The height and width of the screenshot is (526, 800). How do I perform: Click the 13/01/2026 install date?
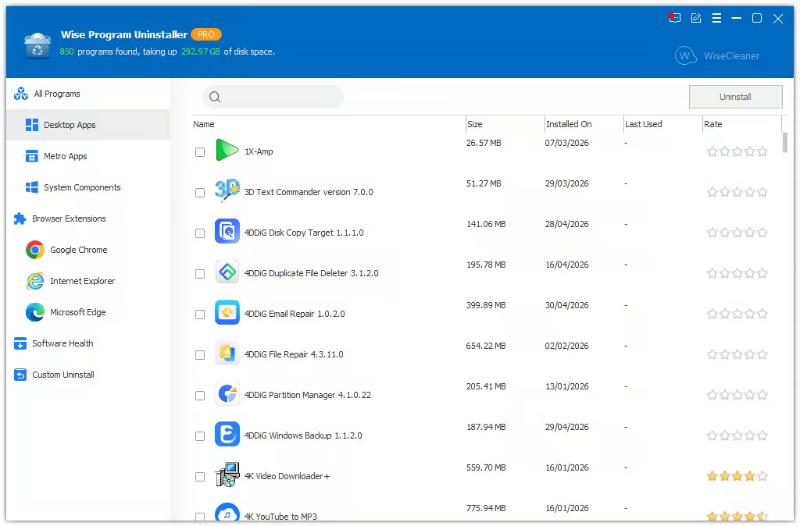pos(567,387)
